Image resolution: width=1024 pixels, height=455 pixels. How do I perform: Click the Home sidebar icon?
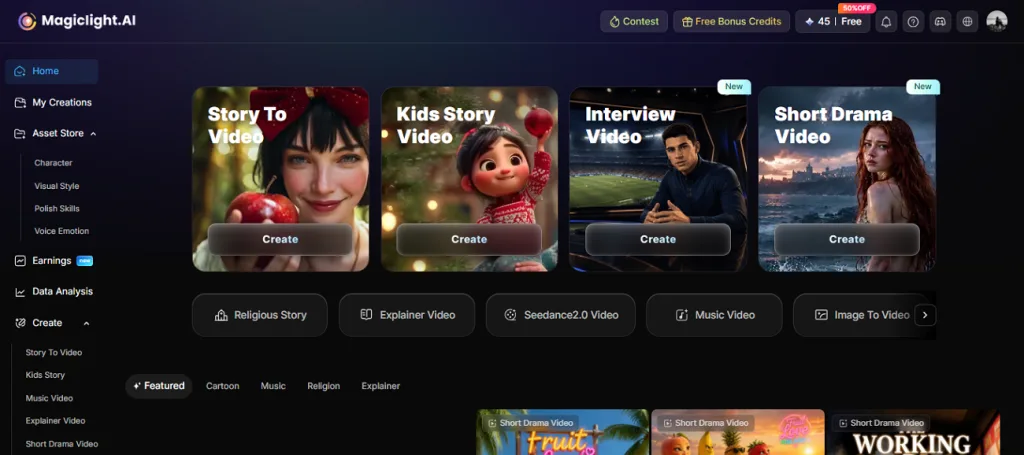pos(20,71)
